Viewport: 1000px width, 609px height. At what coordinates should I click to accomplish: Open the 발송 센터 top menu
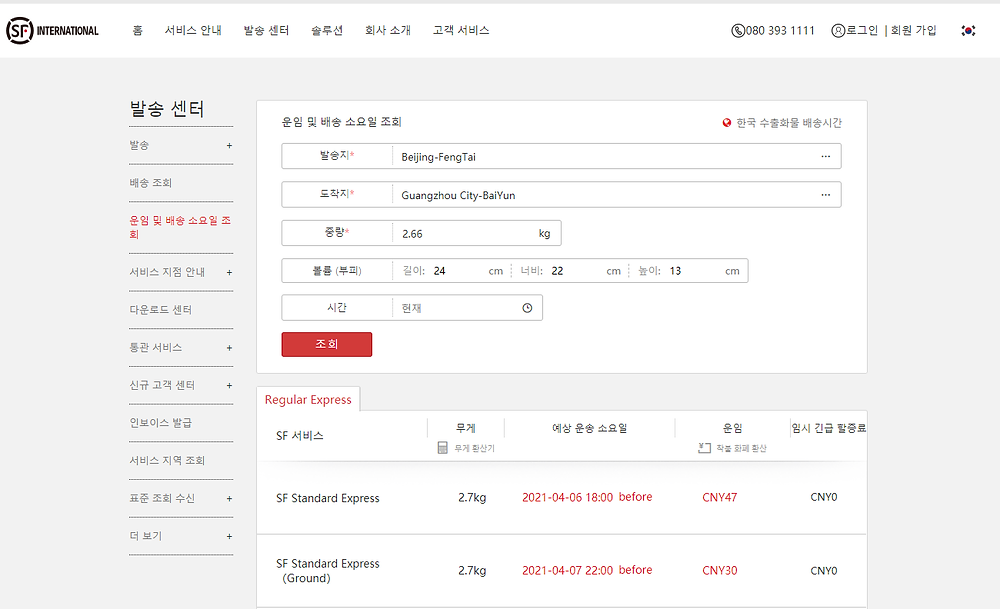266,30
